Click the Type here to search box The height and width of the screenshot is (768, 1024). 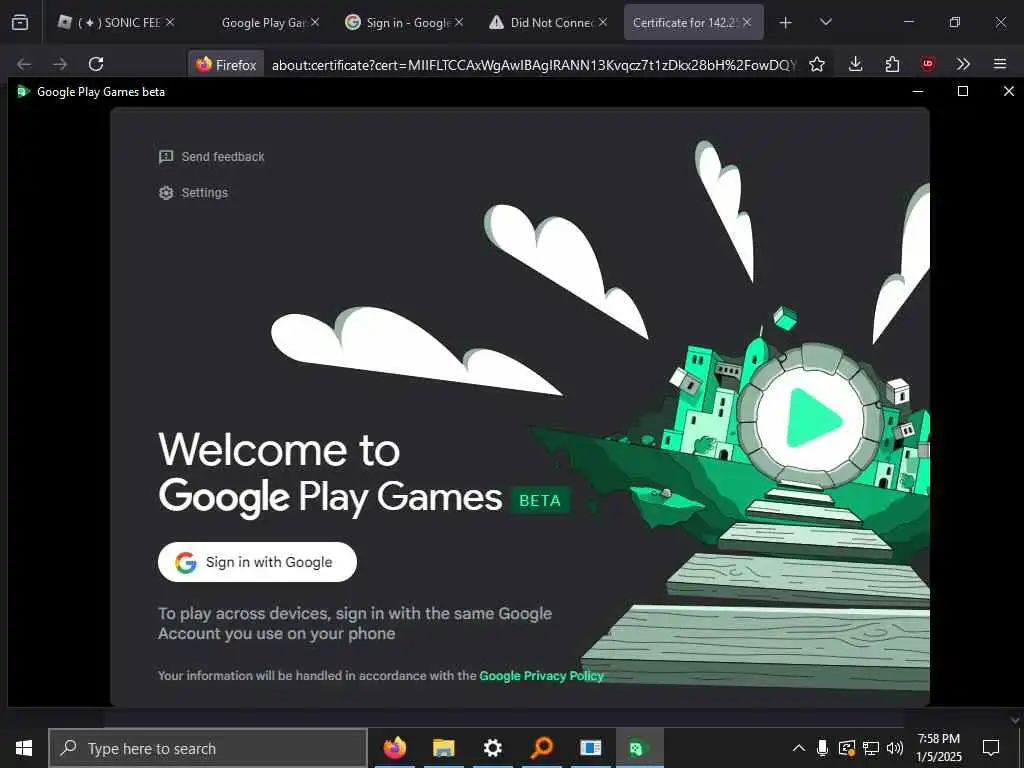(x=208, y=748)
